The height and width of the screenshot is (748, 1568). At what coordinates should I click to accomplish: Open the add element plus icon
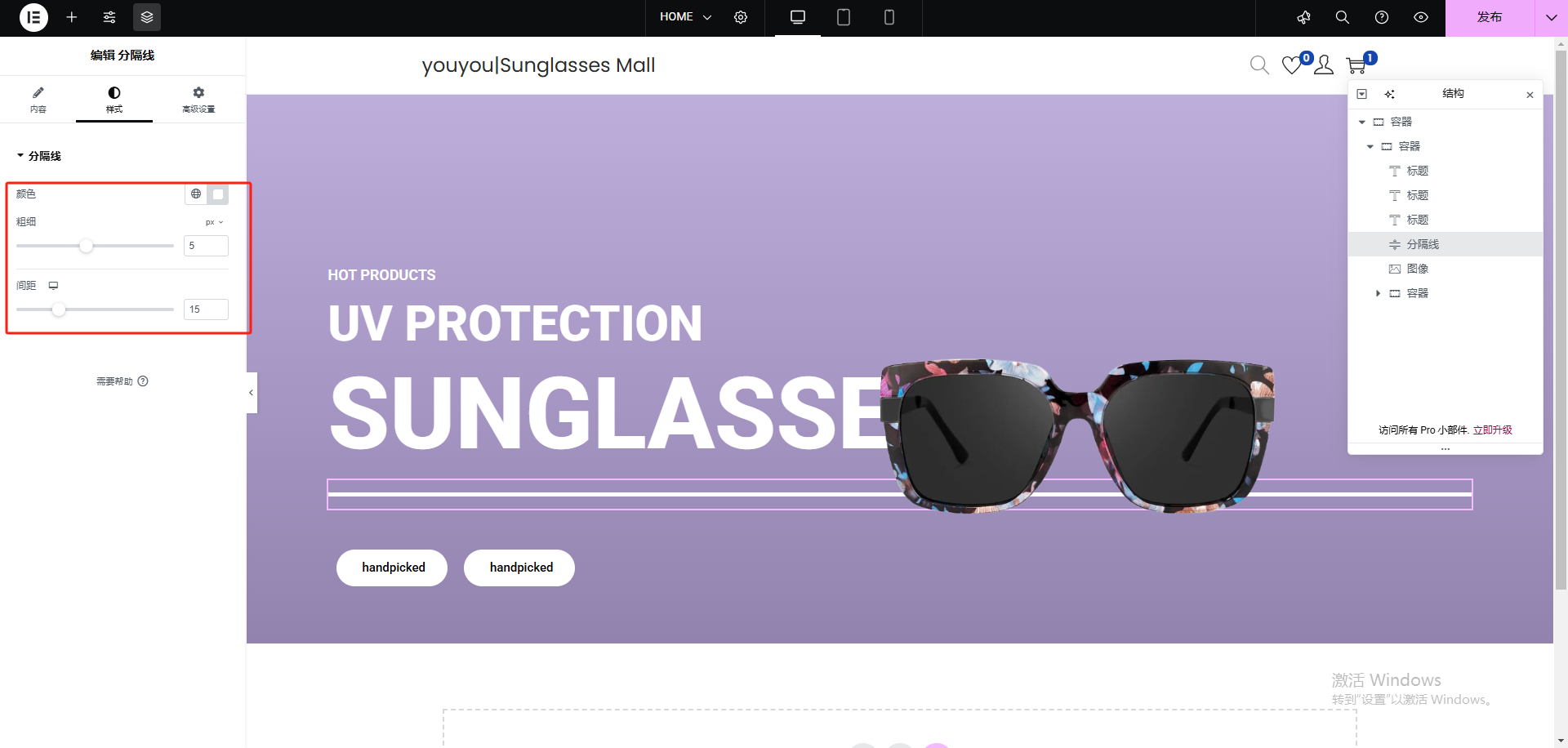72,17
